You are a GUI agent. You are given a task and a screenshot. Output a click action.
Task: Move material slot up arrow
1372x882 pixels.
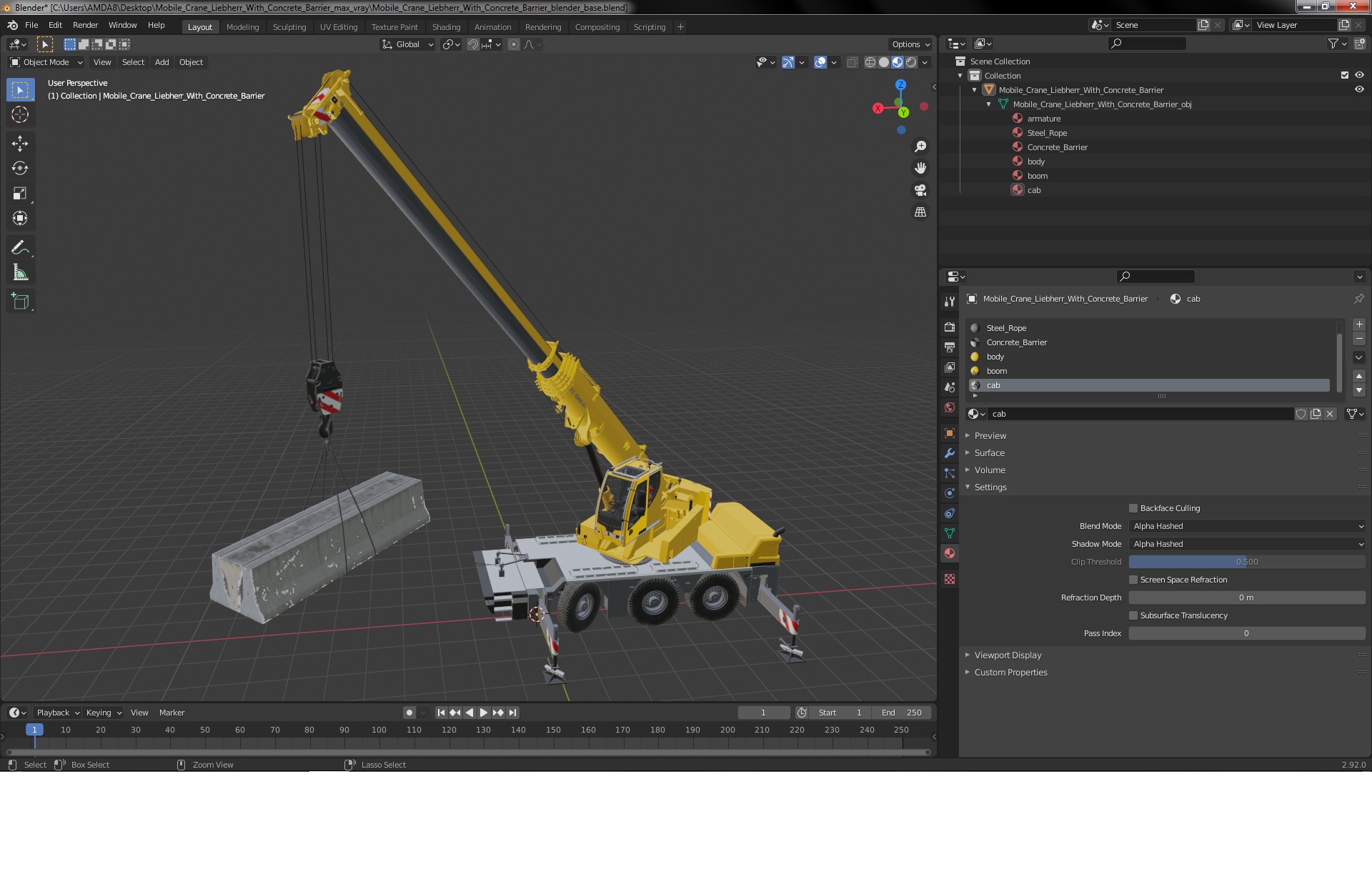(1359, 376)
